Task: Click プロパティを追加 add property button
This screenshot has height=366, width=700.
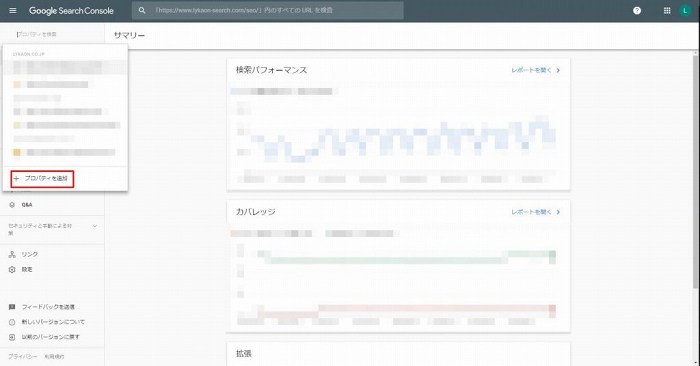Action: [x=42, y=179]
